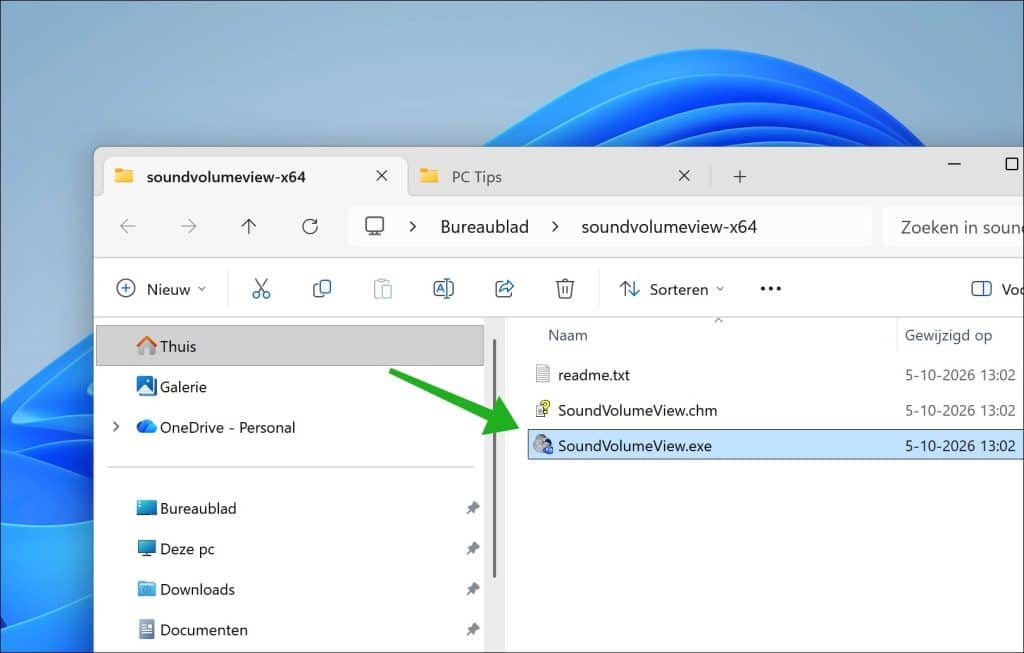Click the Paste clipboard icon

pyautogui.click(x=383, y=289)
